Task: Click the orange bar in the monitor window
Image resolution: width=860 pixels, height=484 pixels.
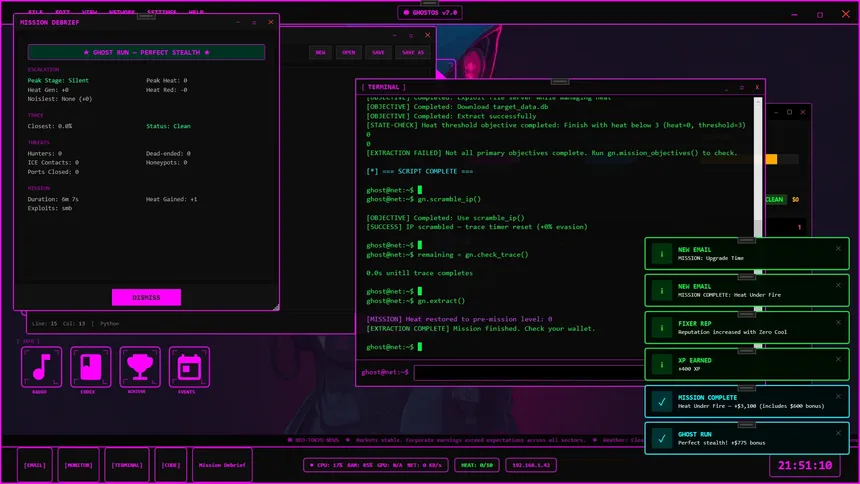Action: (x=771, y=159)
